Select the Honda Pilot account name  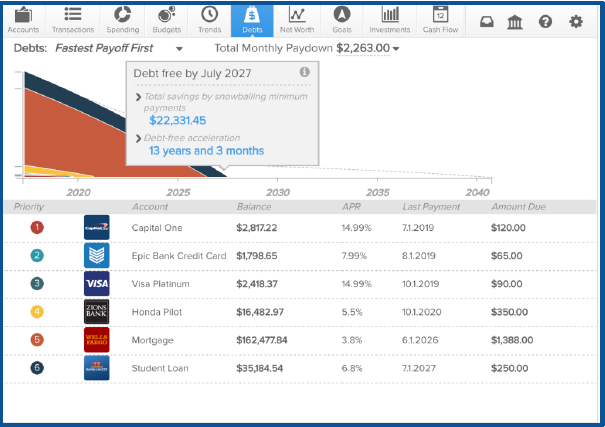[x=157, y=312]
